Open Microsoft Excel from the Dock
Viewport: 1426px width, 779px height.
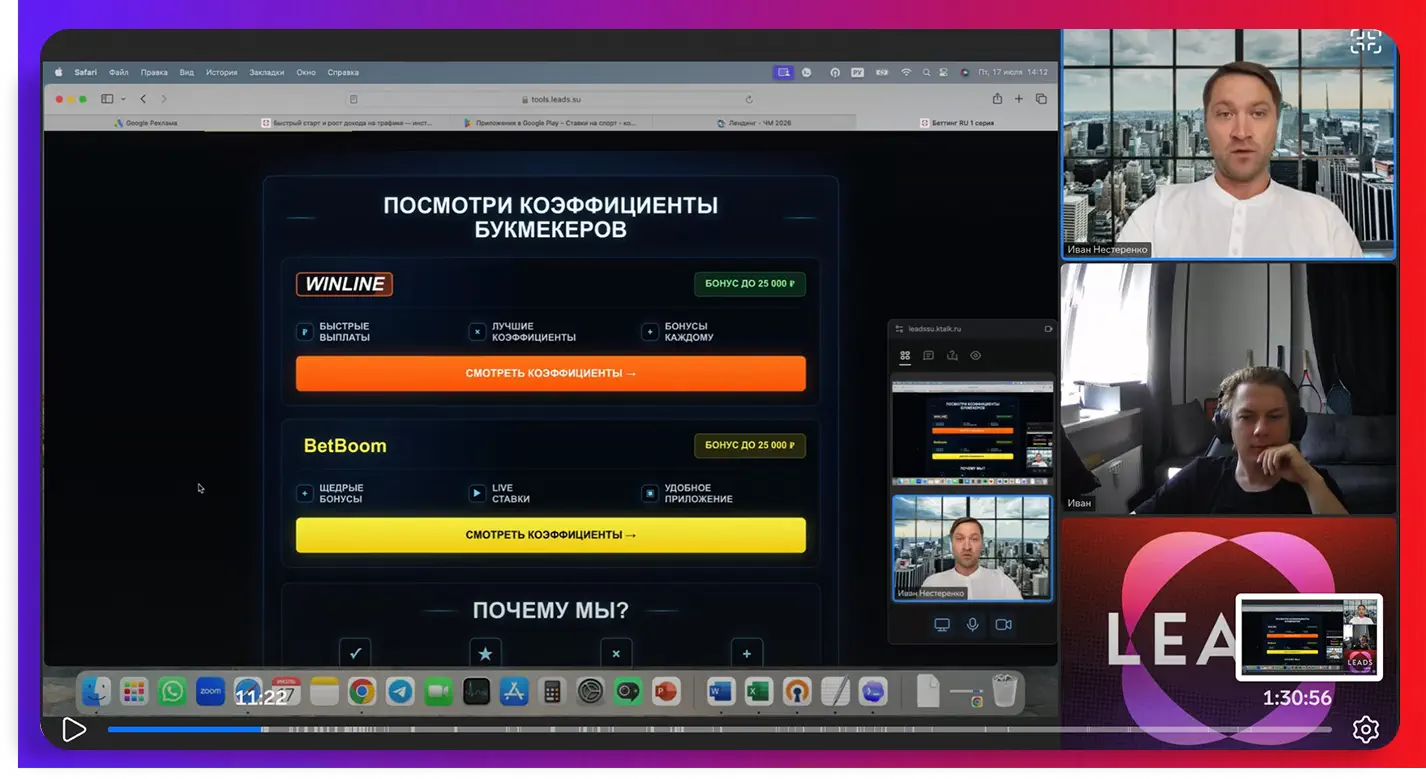point(759,691)
